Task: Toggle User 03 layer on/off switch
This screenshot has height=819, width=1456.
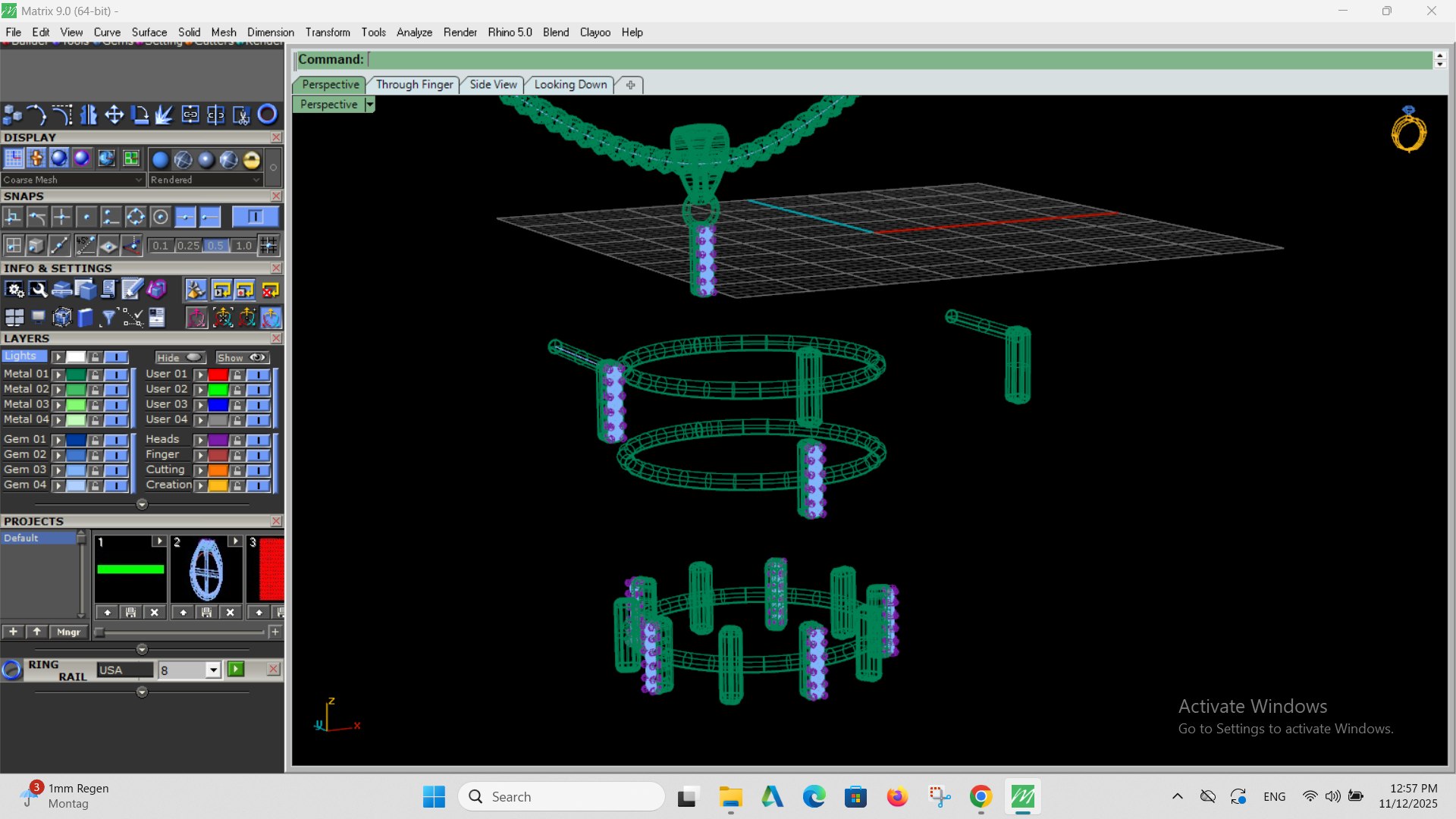Action: click(x=258, y=405)
